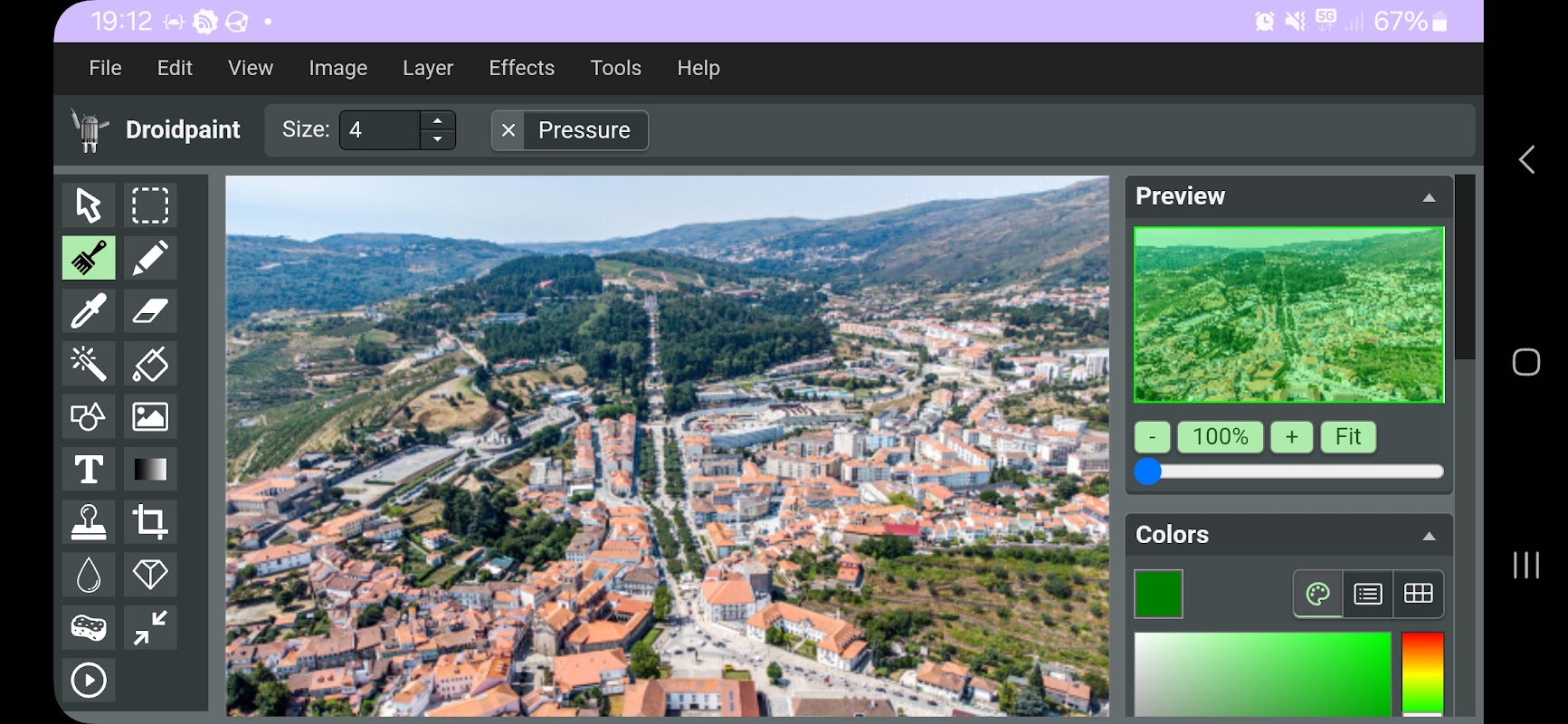Switch to the color palette wheel view
This screenshot has width=1568, height=724.
click(x=1317, y=594)
